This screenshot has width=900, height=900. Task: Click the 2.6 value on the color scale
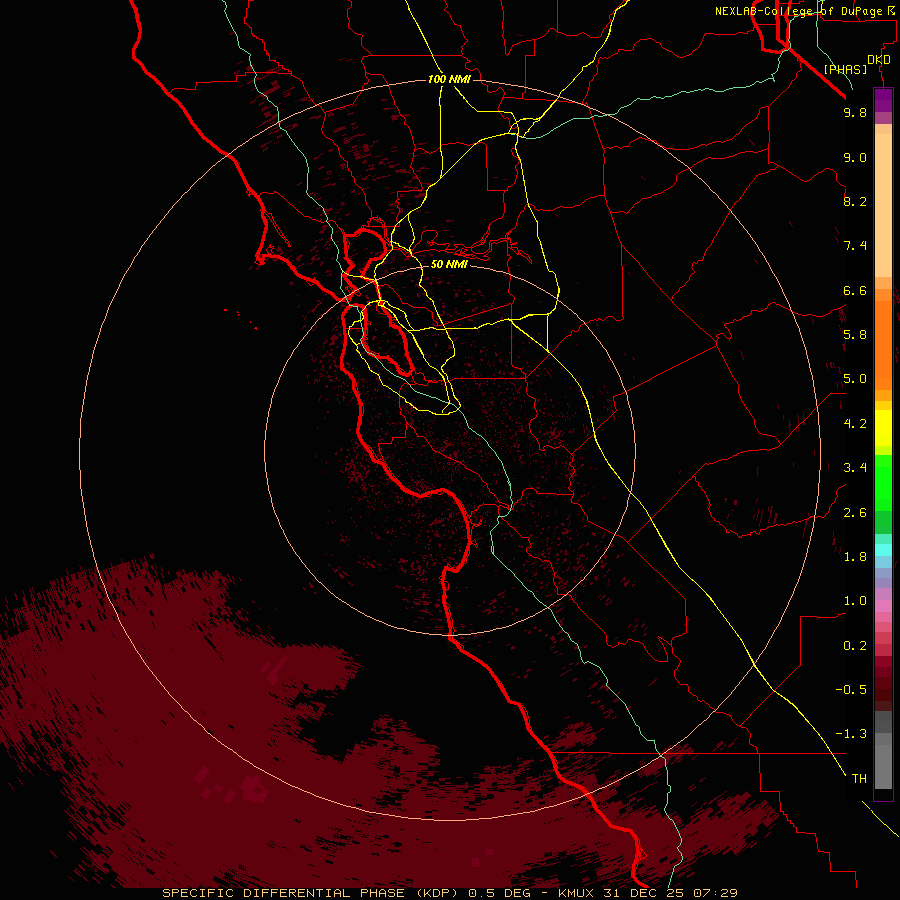point(855,513)
